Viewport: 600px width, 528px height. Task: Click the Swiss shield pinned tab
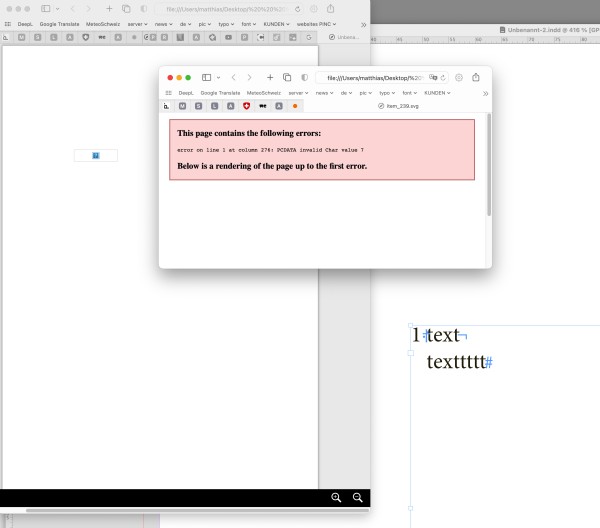[246, 105]
